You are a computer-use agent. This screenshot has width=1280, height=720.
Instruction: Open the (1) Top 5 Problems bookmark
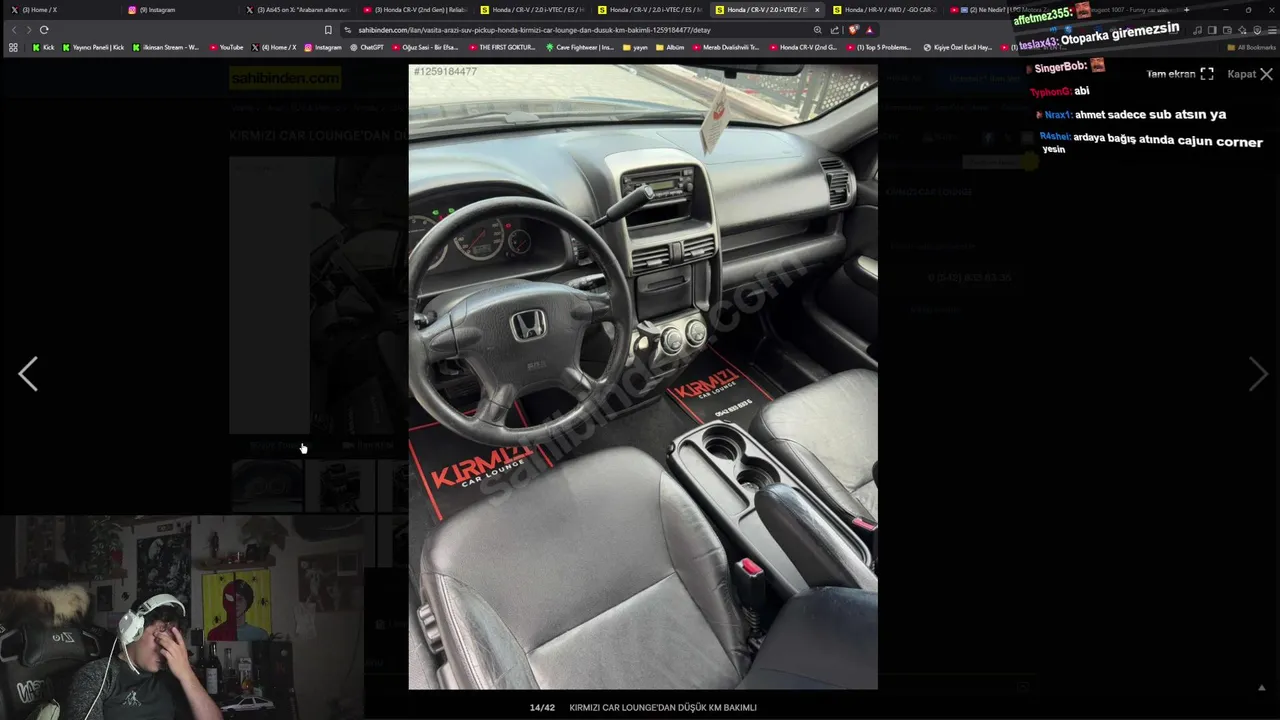(x=878, y=47)
